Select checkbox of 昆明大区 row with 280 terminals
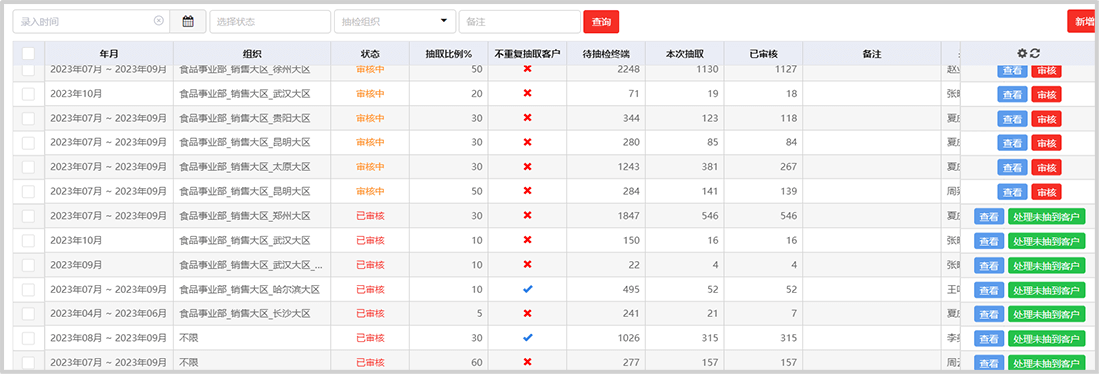 (28, 142)
